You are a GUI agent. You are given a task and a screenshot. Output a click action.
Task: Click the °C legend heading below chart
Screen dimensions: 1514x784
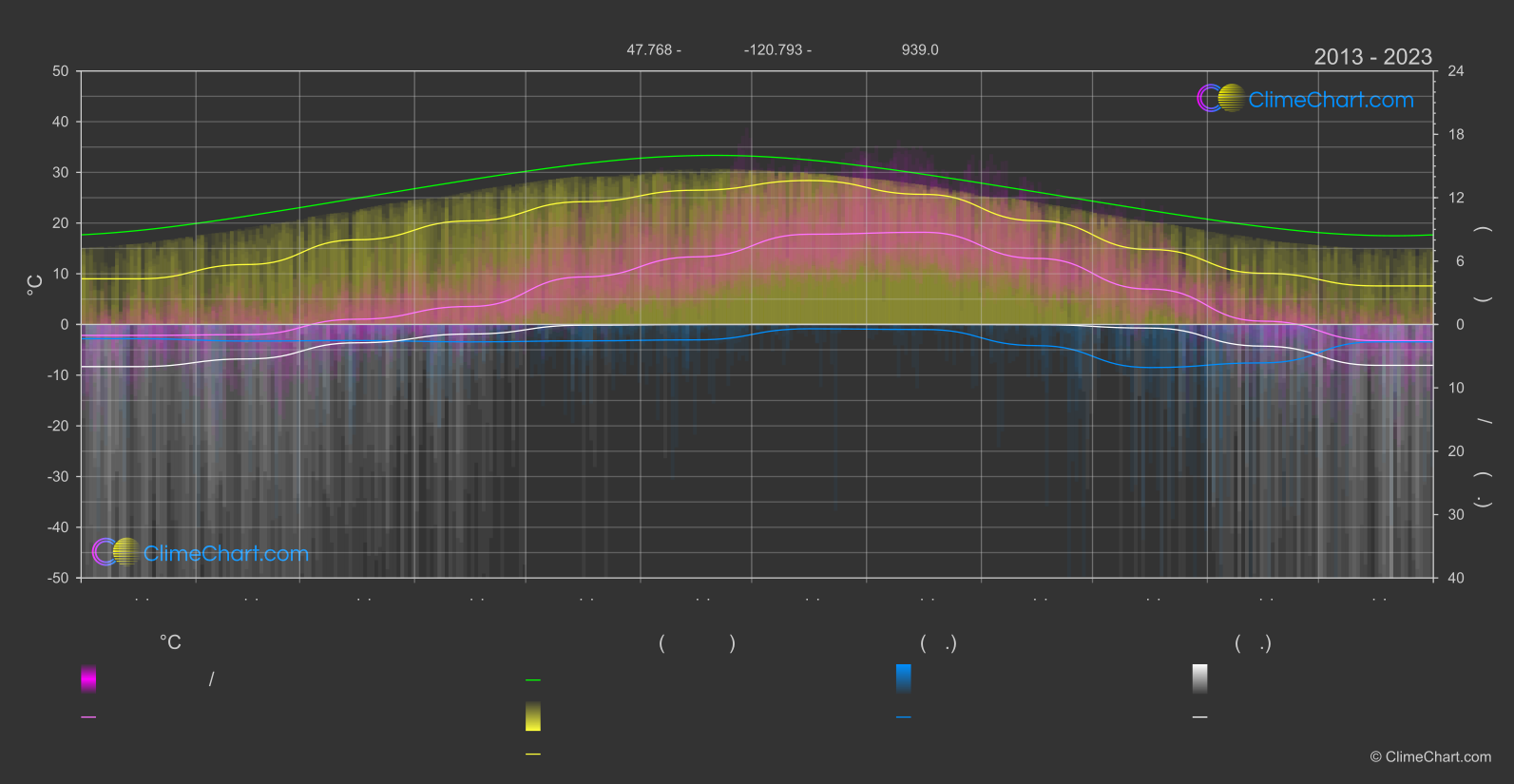pyautogui.click(x=170, y=642)
